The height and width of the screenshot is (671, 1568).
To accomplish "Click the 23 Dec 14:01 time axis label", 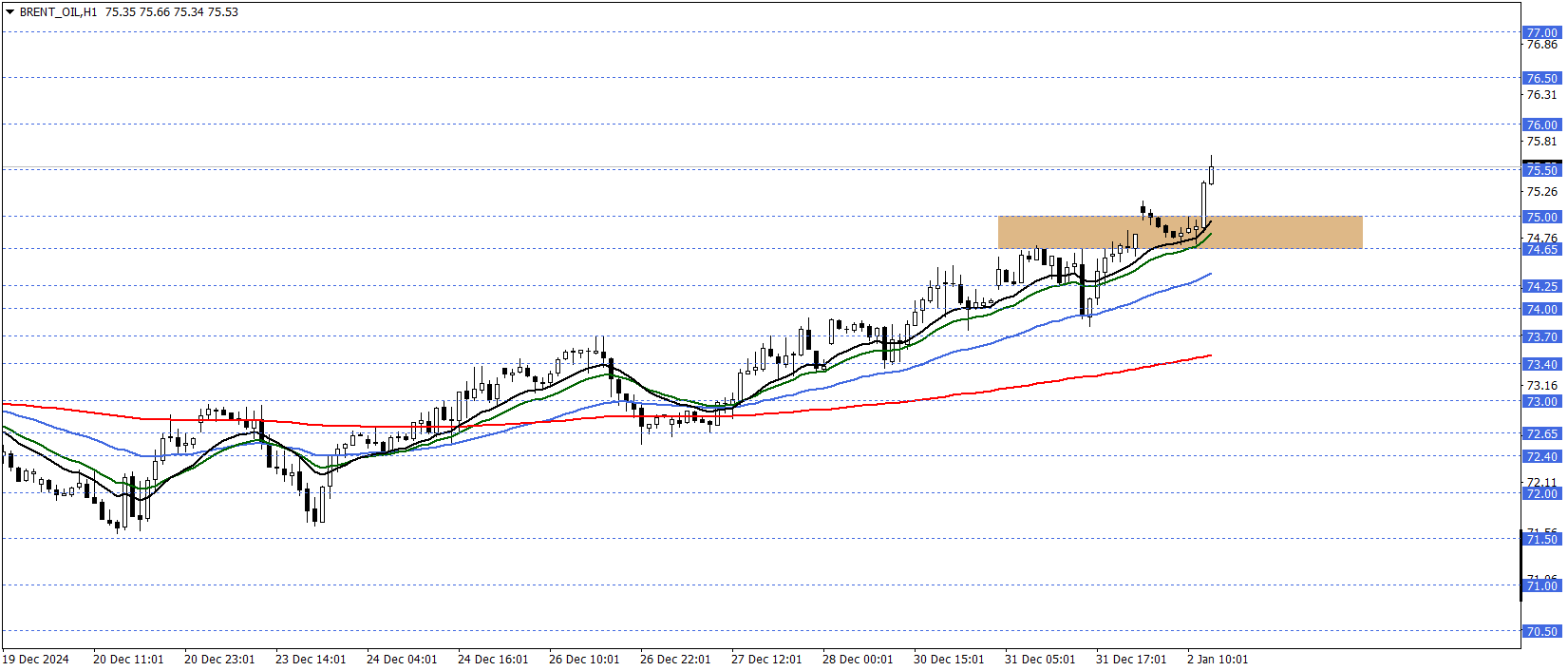I will pyautogui.click(x=311, y=659).
